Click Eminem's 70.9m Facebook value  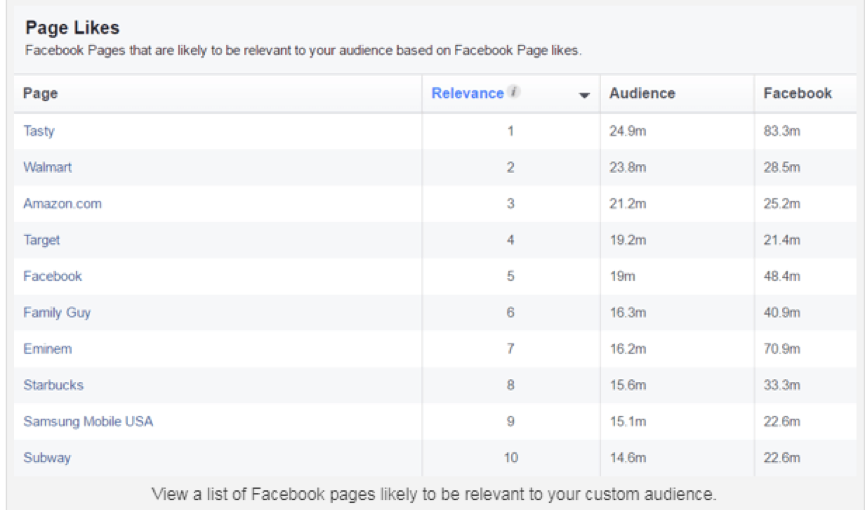tap(782, 349)
